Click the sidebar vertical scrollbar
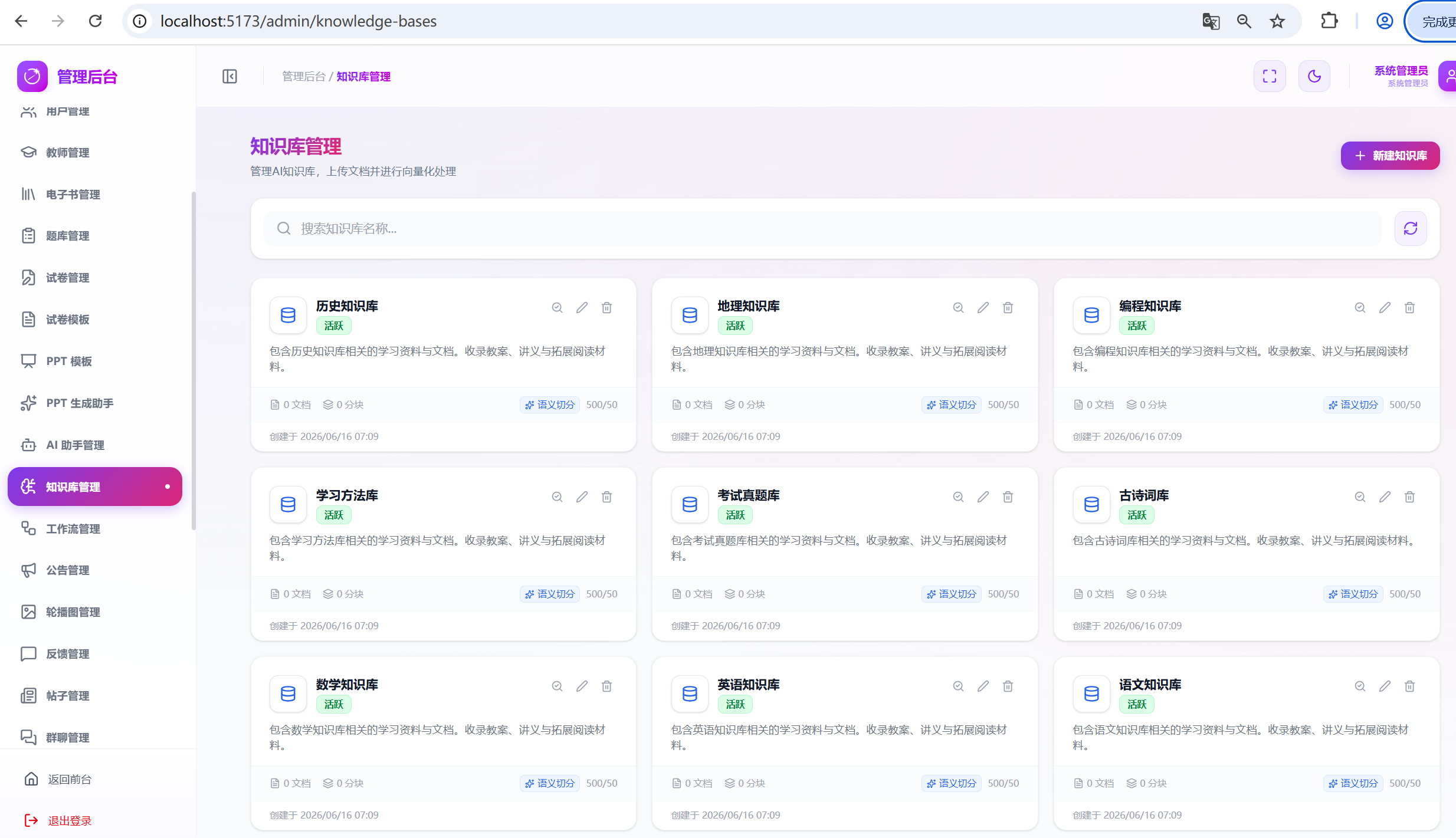This screenshot has width=1456, height=838. tap(194, 360)
